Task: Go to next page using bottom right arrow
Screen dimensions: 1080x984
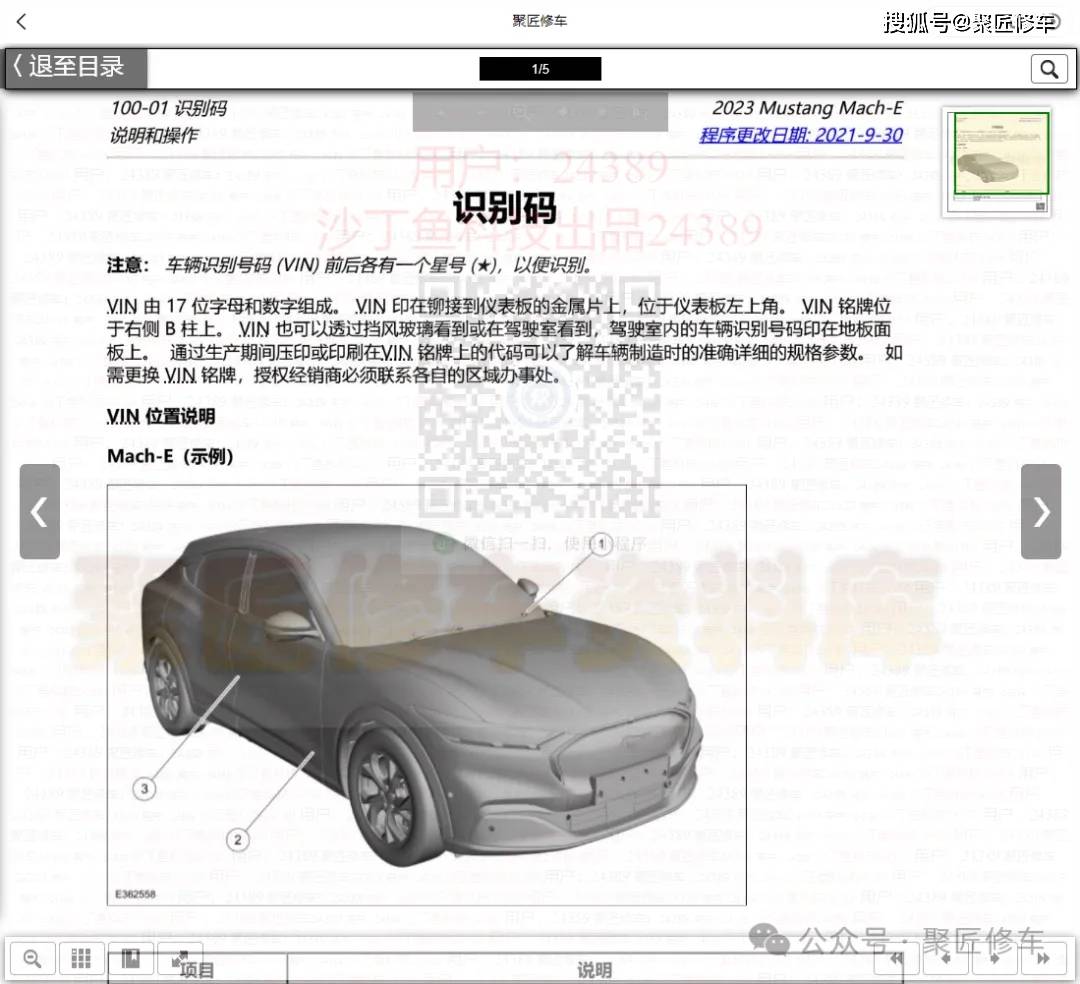Action: (x=994, y=958)
